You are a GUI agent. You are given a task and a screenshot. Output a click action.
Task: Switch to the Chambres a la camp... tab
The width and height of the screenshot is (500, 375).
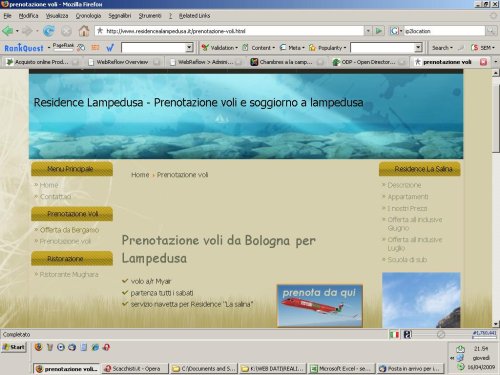[x=287, y=62]
